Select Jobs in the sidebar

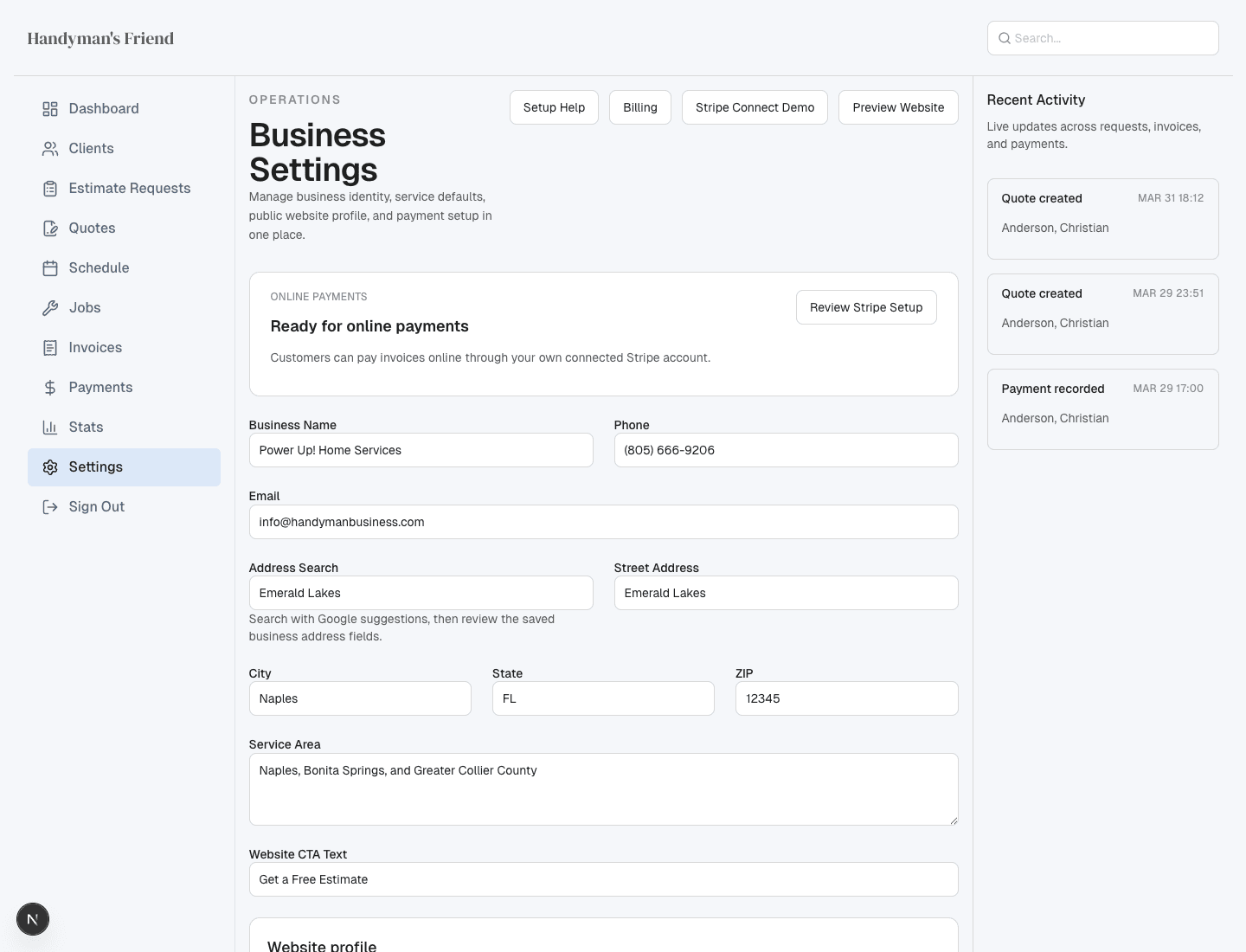124,308
